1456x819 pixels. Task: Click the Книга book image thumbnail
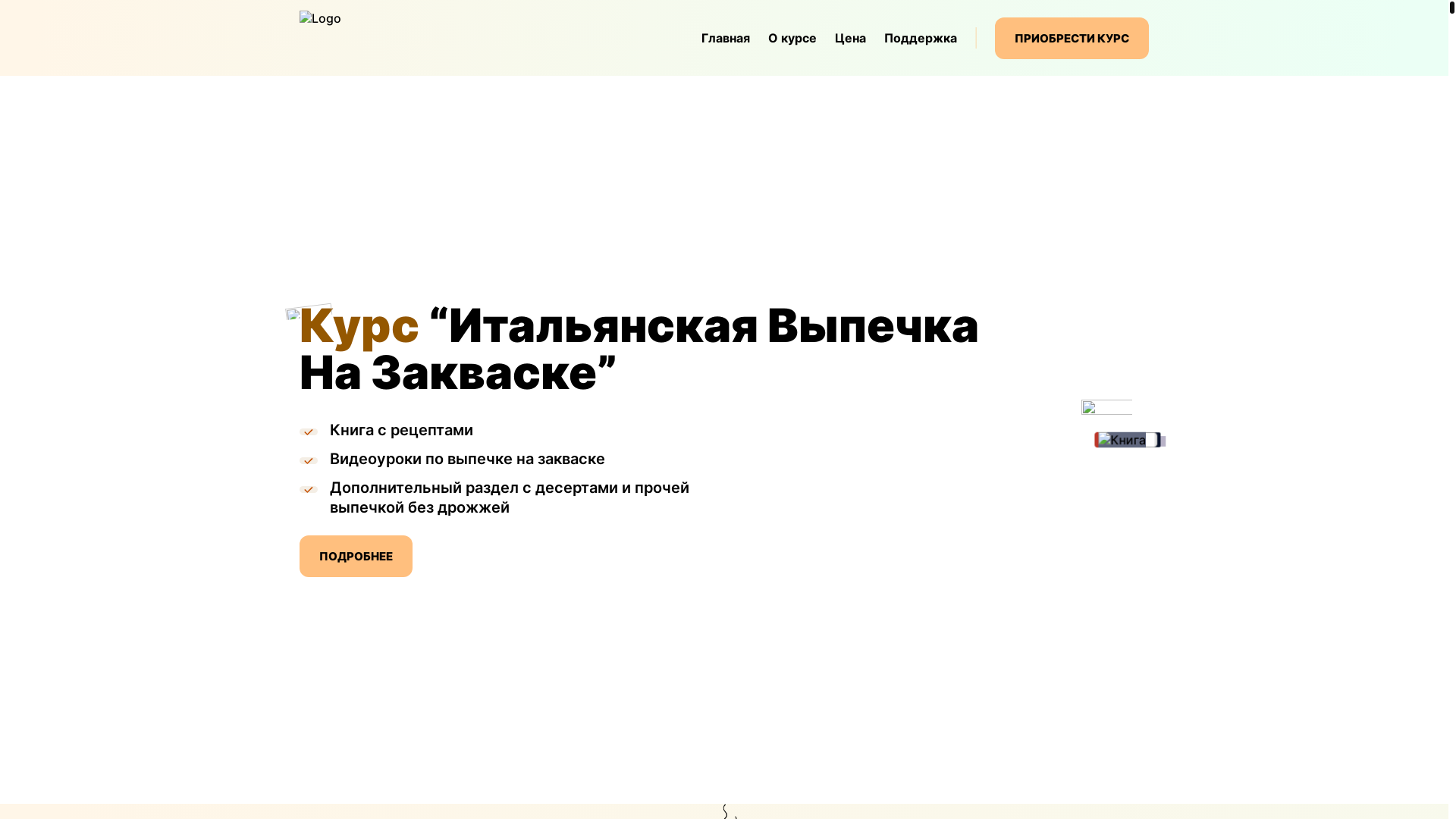pos(1128,440)
